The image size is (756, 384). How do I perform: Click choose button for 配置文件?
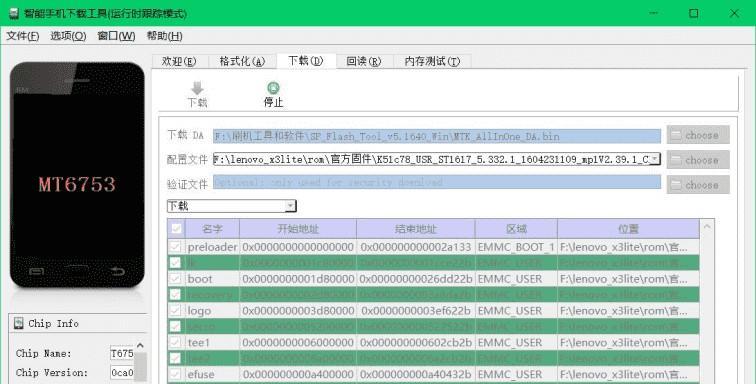point(698,160)
